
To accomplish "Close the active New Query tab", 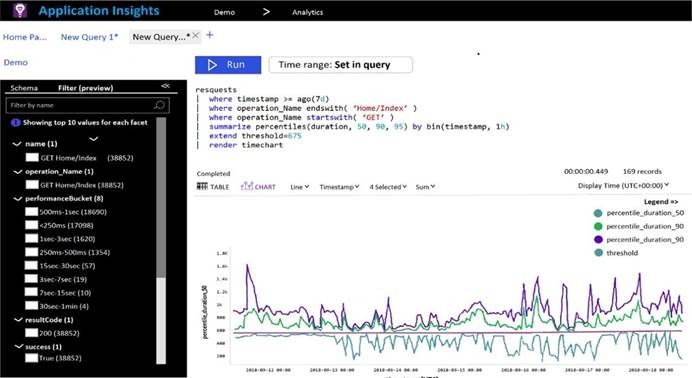I will 196,35.
